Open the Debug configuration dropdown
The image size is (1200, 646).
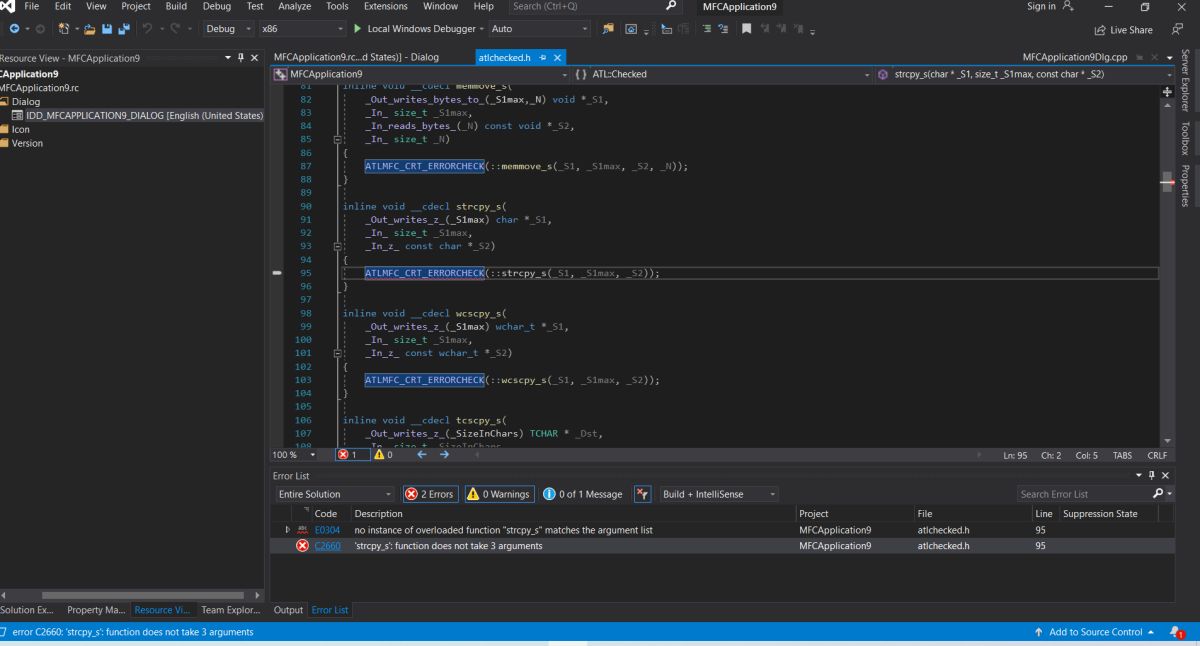(x=227, y=29)
